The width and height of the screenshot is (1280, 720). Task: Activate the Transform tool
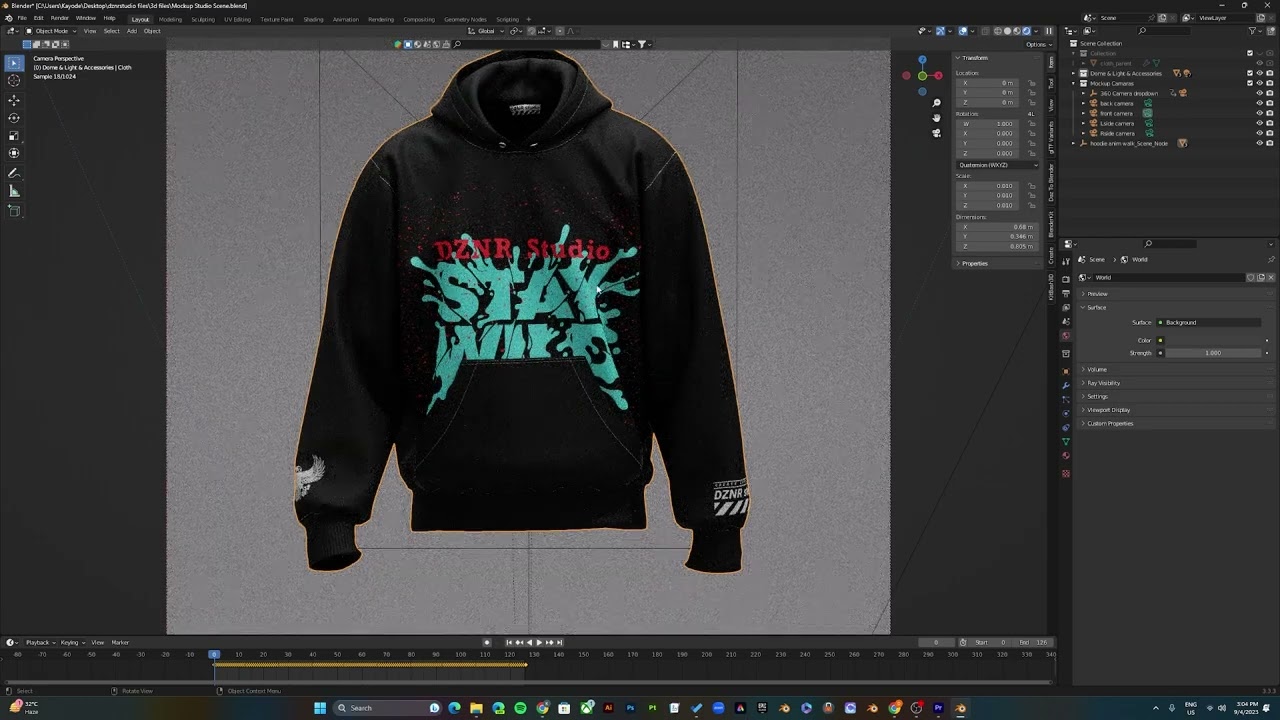point(14,153)
